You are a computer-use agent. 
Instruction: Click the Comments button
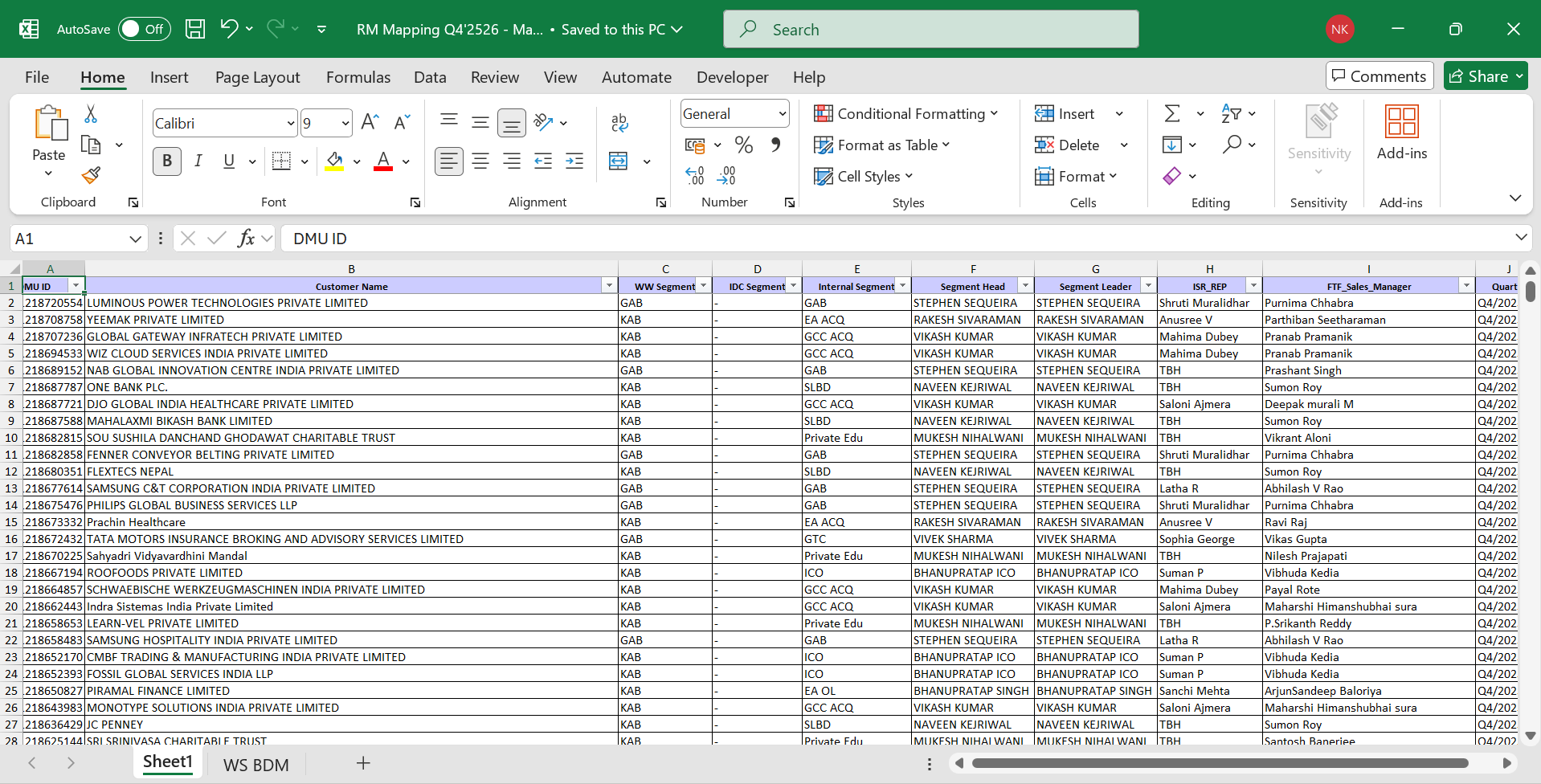click(x=1379, y=76)
